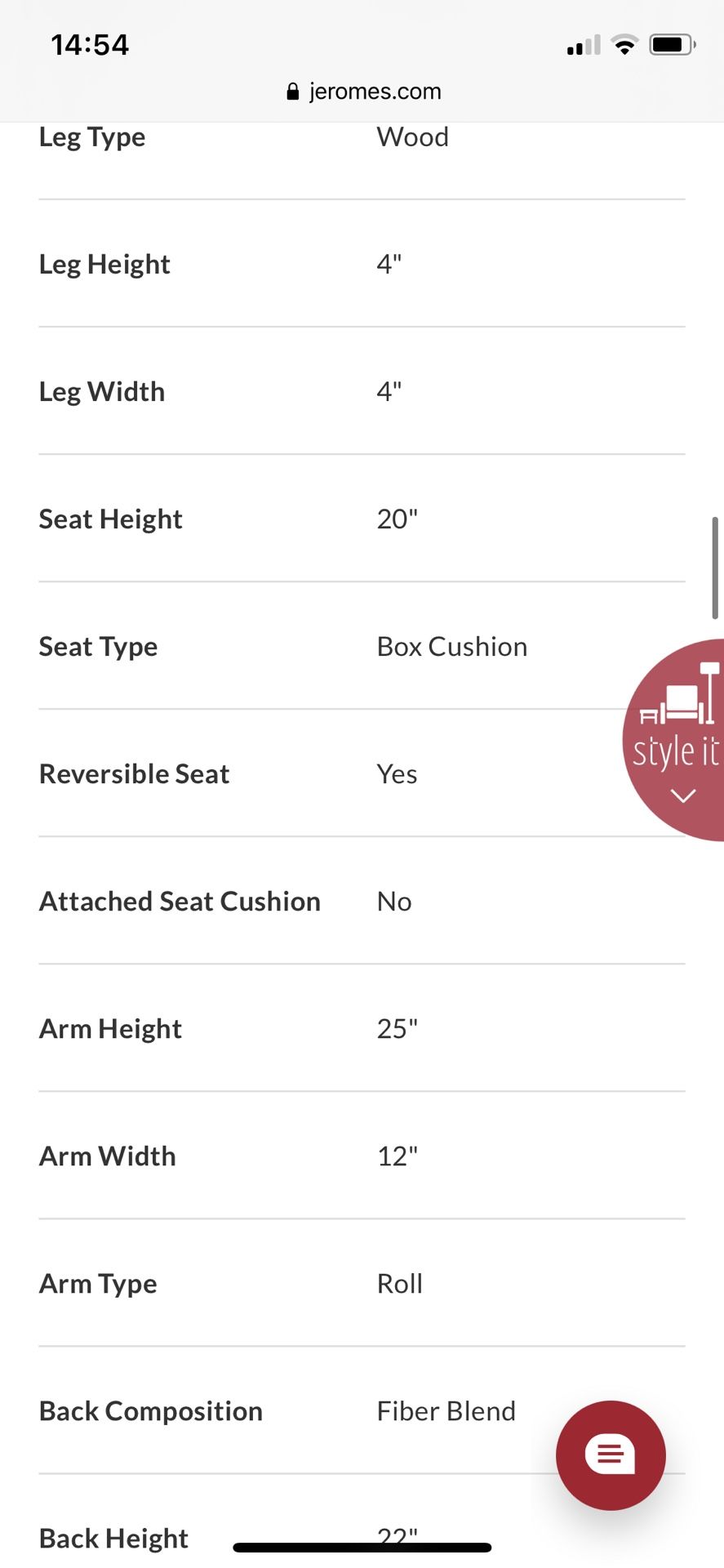This screenshot has height=1568, width=724.
Task: Tap the lock icon beside jeromes.com
Action: tap(293, 91)
